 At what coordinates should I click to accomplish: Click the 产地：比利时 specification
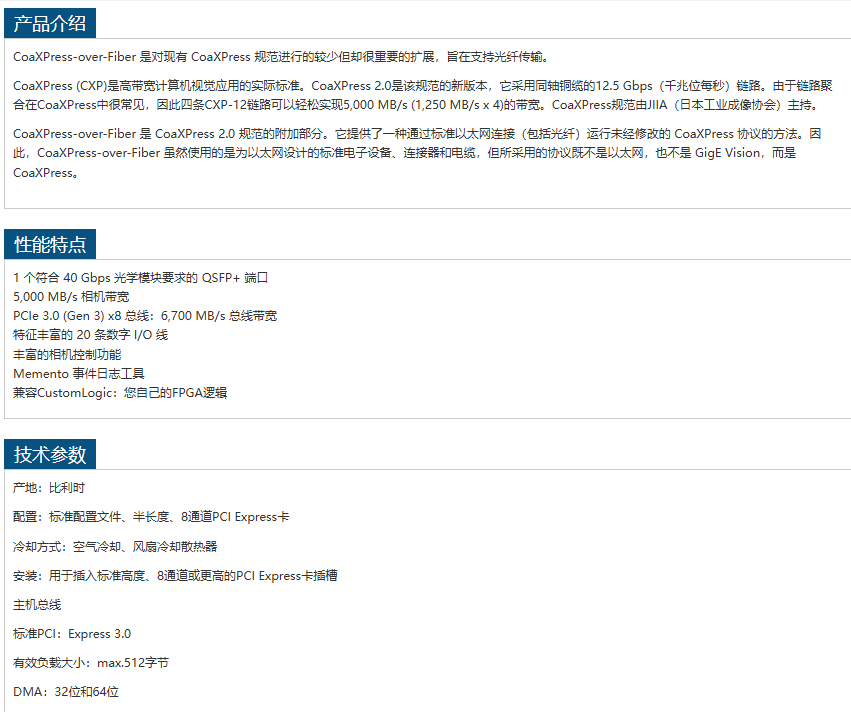point(49,488)
